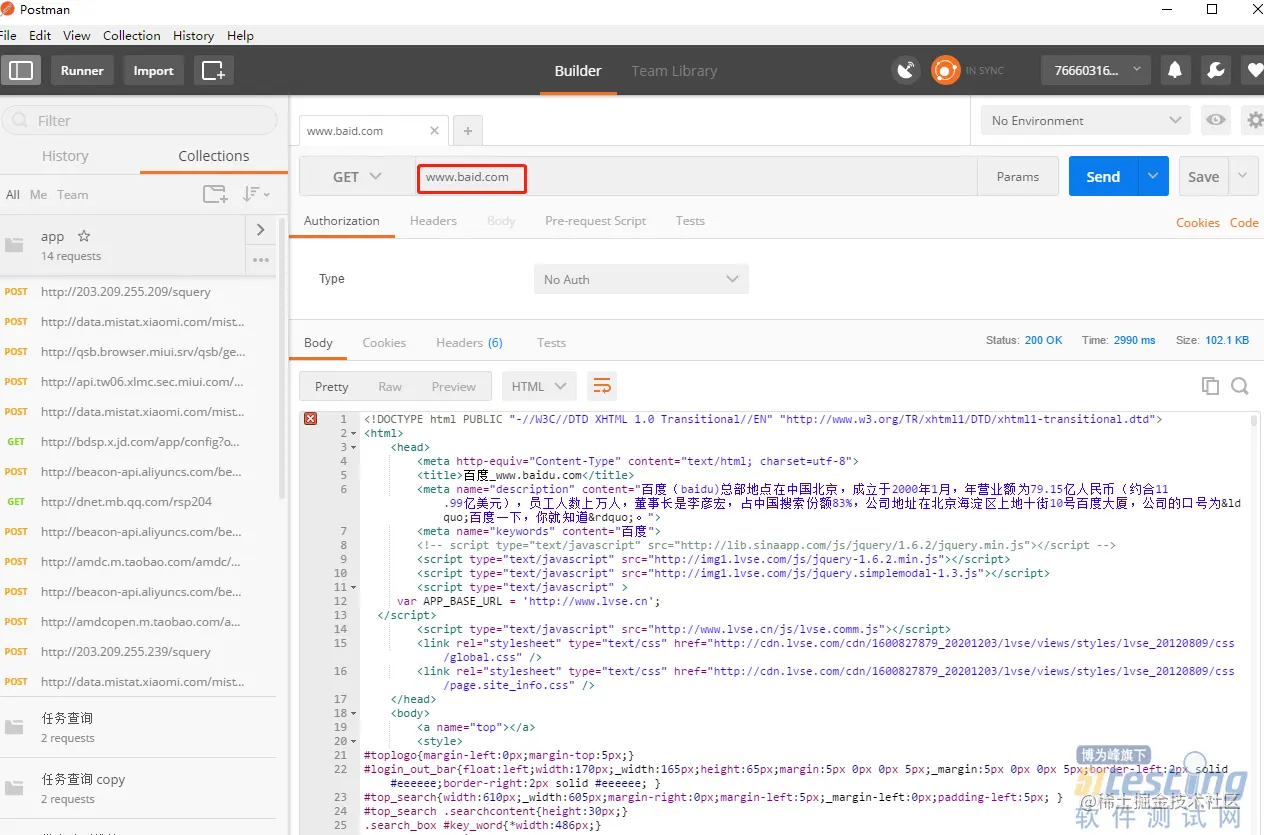Viewport: 1264px width, 835px height.
Task: Open app collection three-dot menu
Action: [x=261, y=260]
